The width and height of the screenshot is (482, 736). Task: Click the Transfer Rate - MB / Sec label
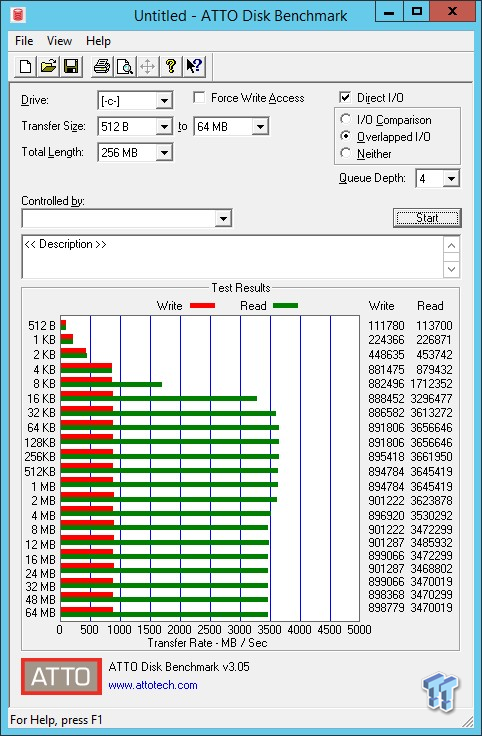pos(207,643)
